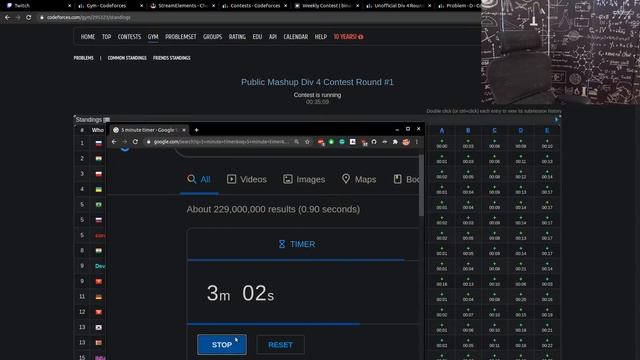Screen dimensions: 640x360
Task: Open the profile avatar in timer window
Action: (406, 142)
